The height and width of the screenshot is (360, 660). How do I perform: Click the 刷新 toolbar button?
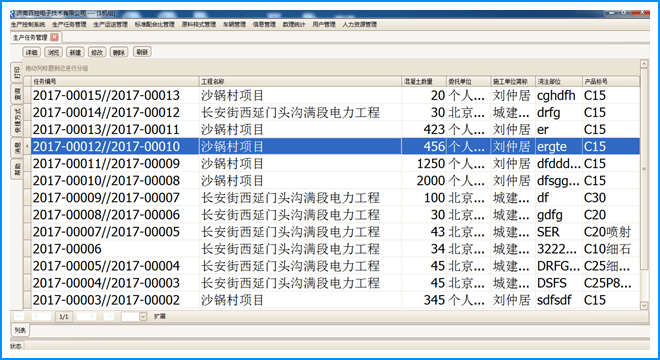pos(142,52)
